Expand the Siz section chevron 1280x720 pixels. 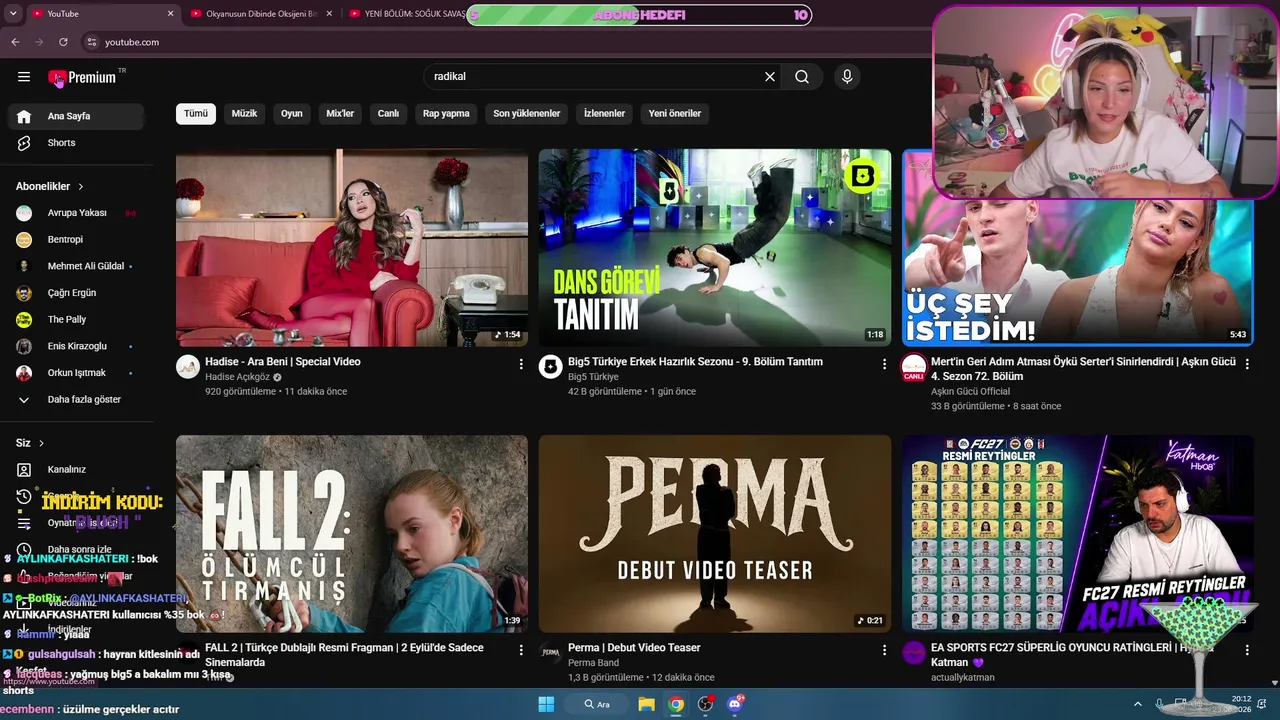click(x=42, y=443)
